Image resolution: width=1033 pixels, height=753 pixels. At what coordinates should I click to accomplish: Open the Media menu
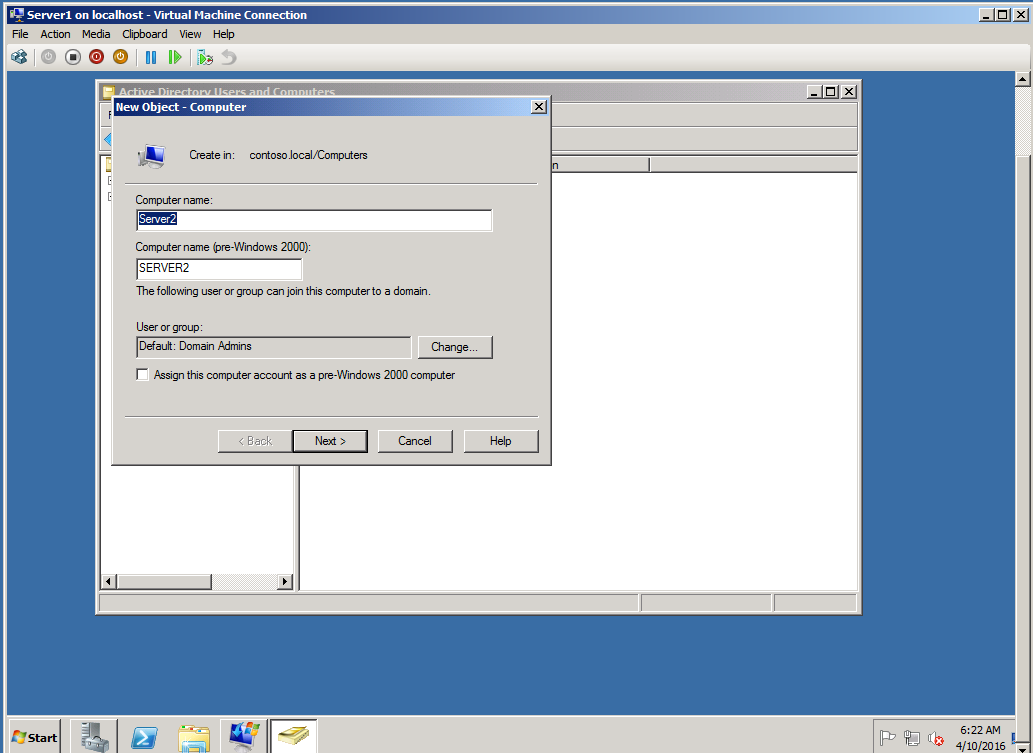pos(96,34)
